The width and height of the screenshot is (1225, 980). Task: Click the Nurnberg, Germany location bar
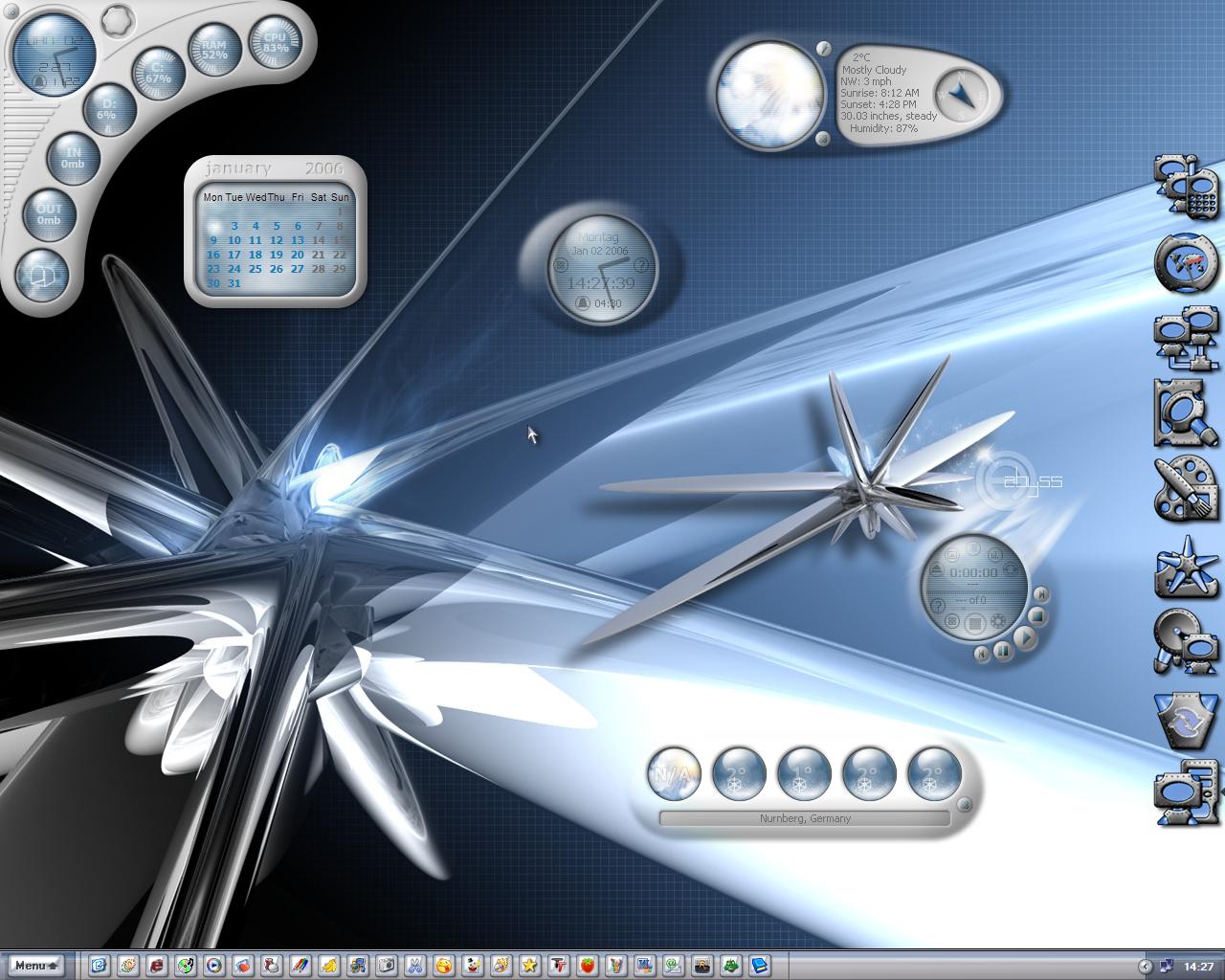pos(805,818)
